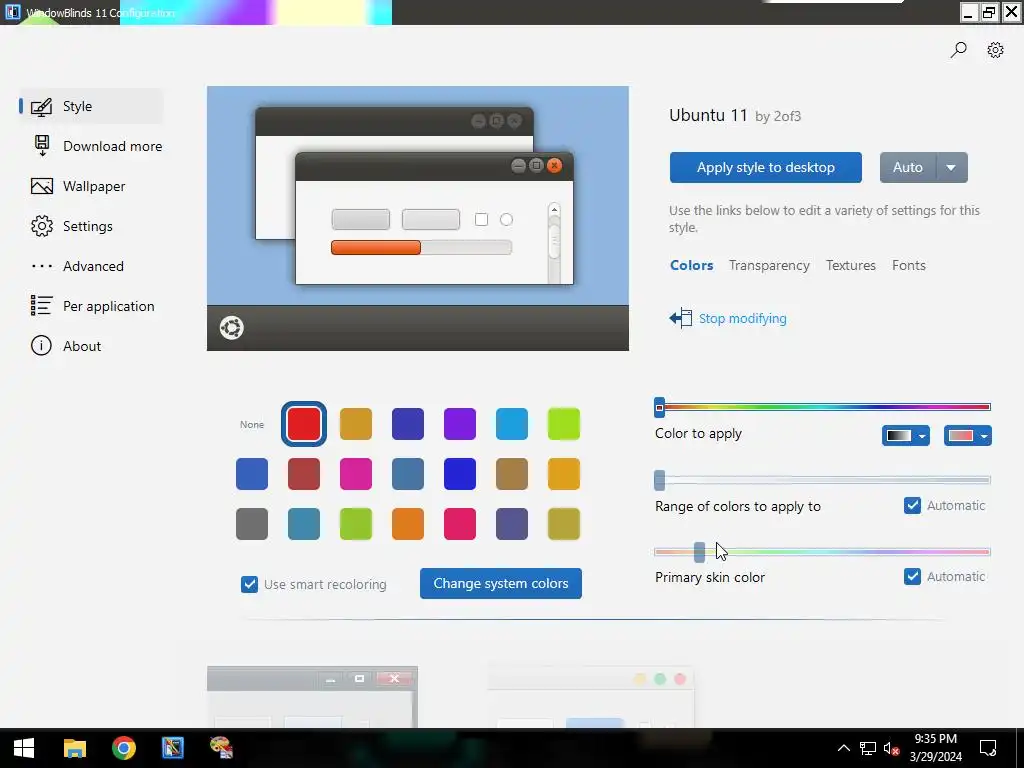
Task: Click Change system colors button
Action: (x=501, y=583)
